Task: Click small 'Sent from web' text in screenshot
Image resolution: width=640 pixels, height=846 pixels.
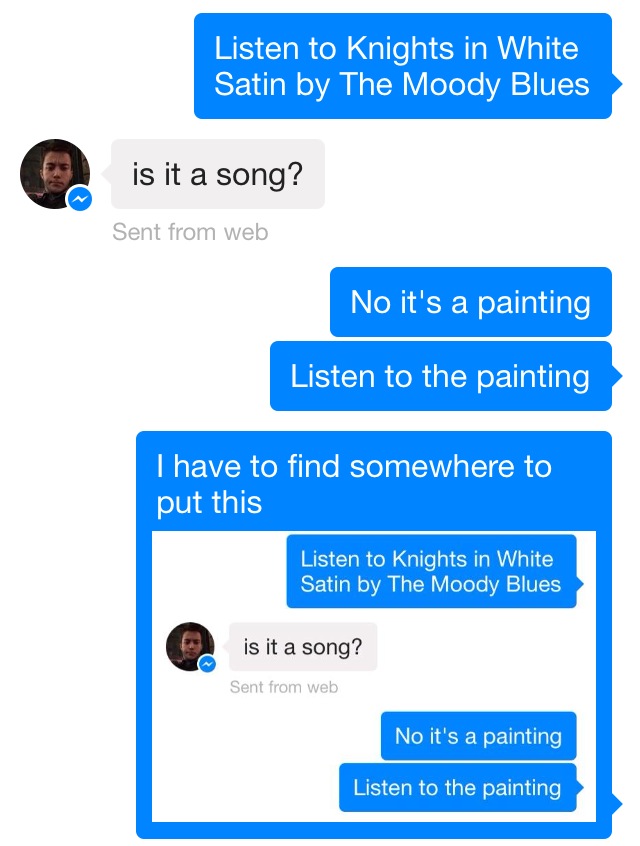Action: (x=284, y=687)
